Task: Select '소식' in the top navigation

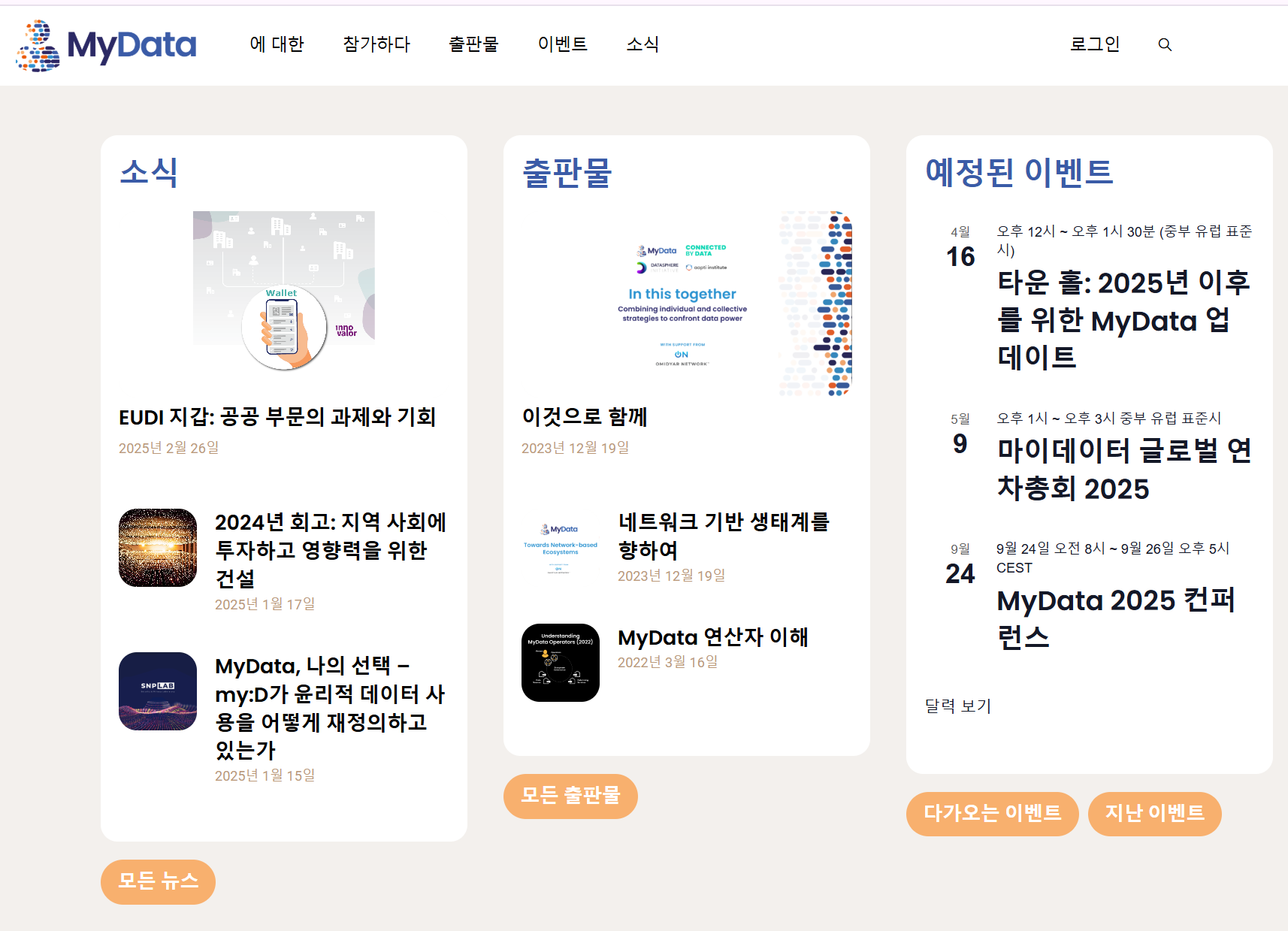Action: coord(642,44)
